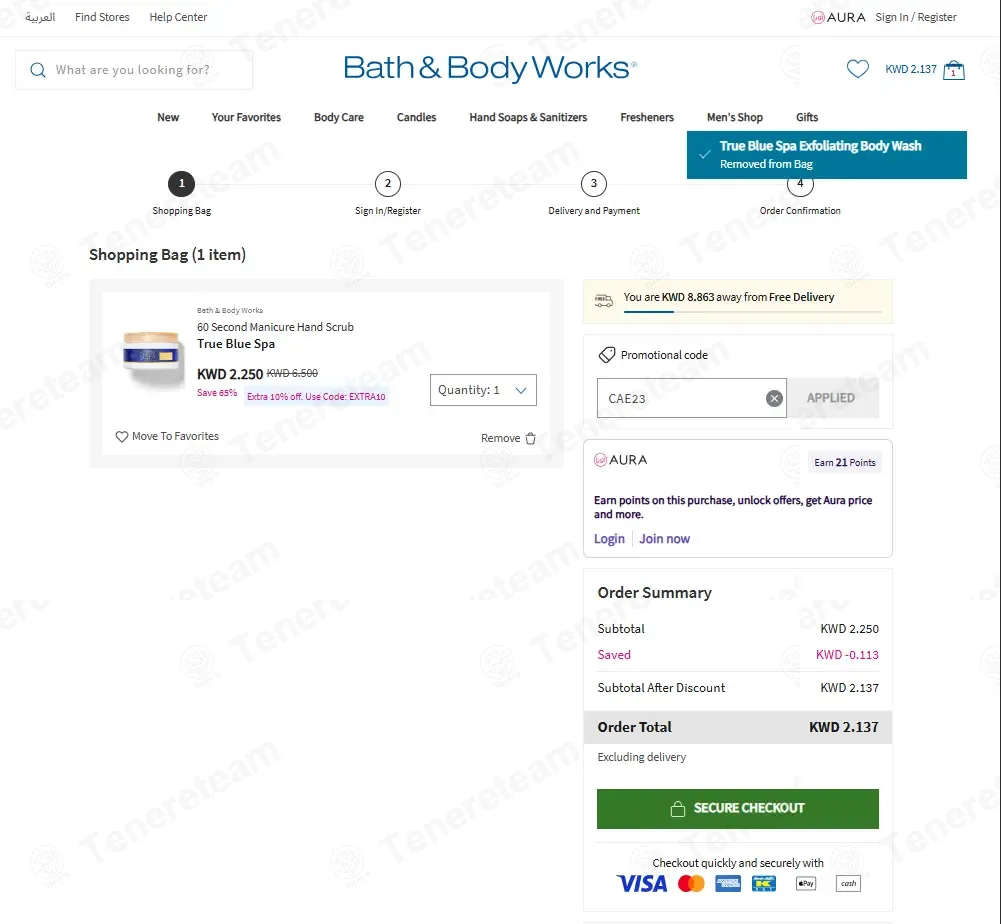Click the trash icon to remove the item
The image size is (1001, 924).
coord(531,438)
